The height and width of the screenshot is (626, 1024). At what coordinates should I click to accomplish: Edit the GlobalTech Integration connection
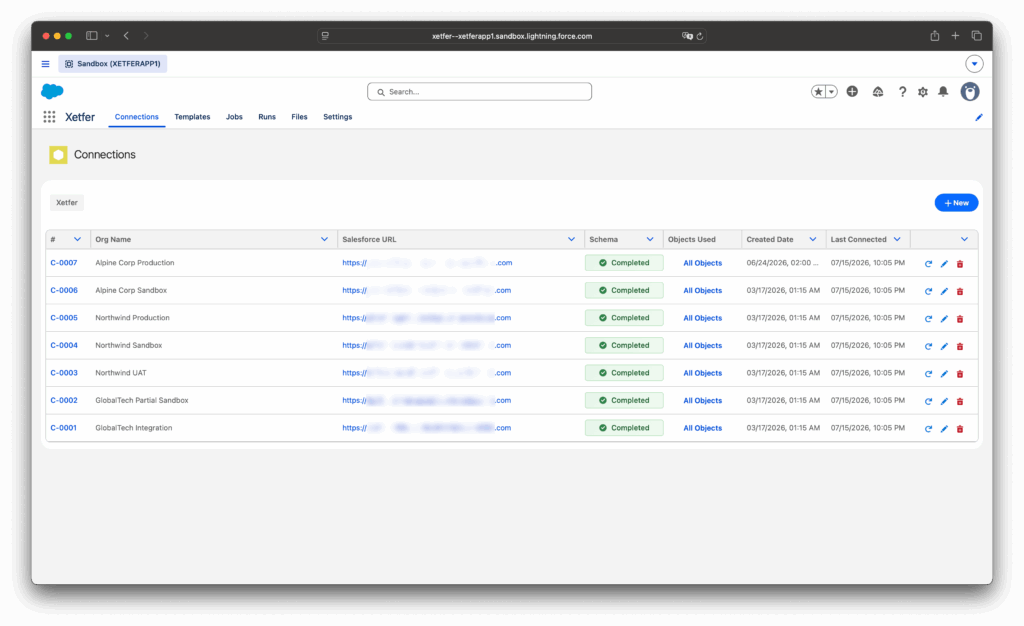click(x=944, y=428)
